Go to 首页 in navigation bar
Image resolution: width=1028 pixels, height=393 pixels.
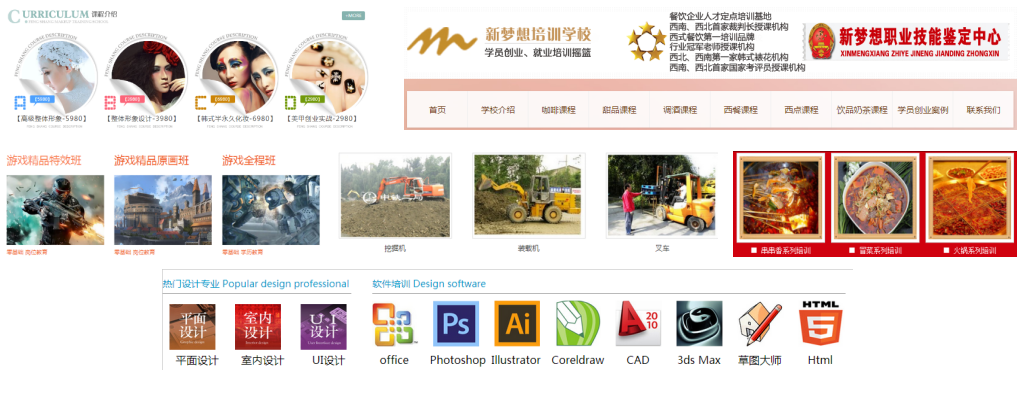[x=437, y=110]
